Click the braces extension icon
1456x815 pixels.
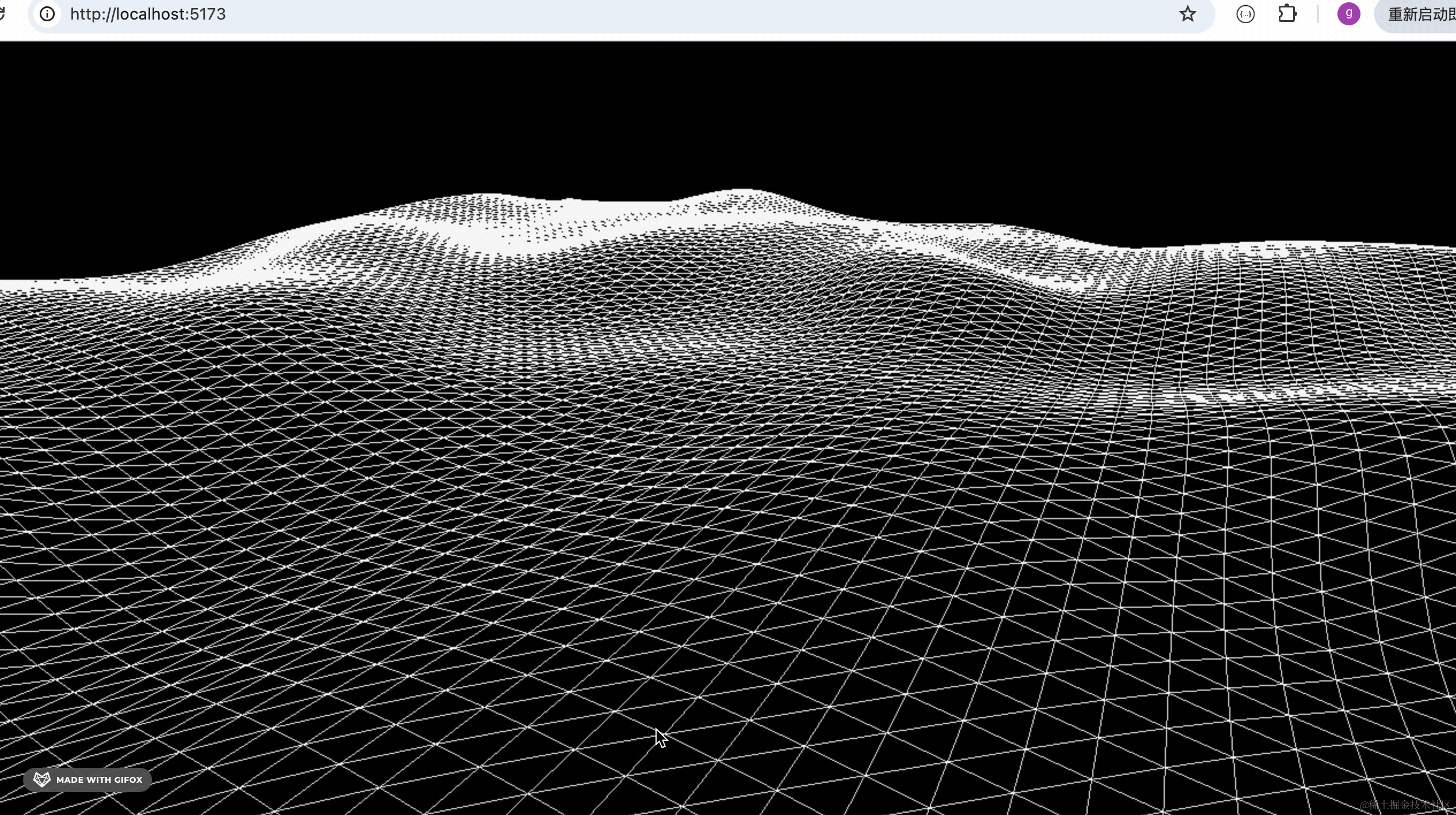pyautogui.click(x=1245, y=14)
